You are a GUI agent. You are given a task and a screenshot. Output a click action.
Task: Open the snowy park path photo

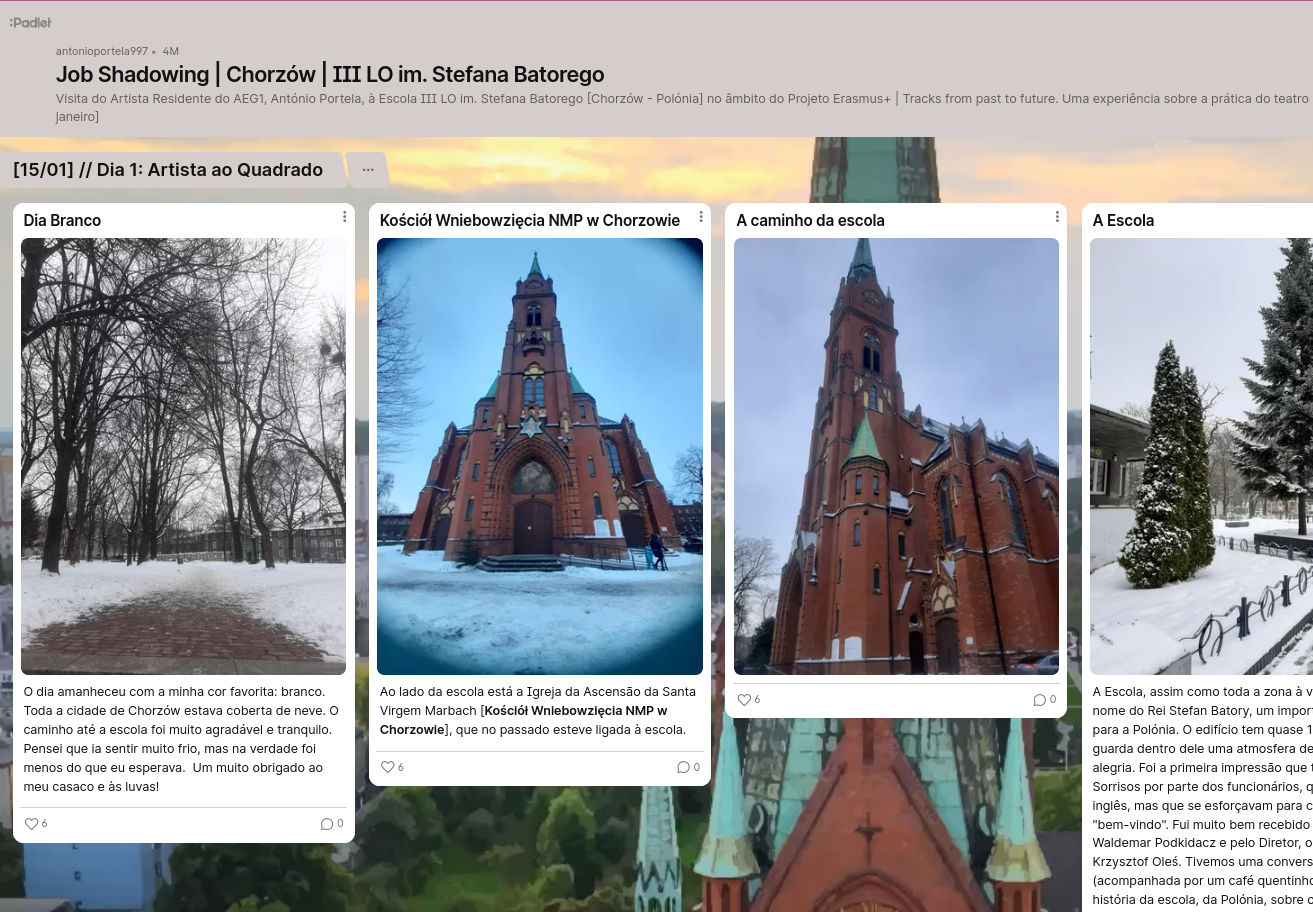tap(183, 456)
